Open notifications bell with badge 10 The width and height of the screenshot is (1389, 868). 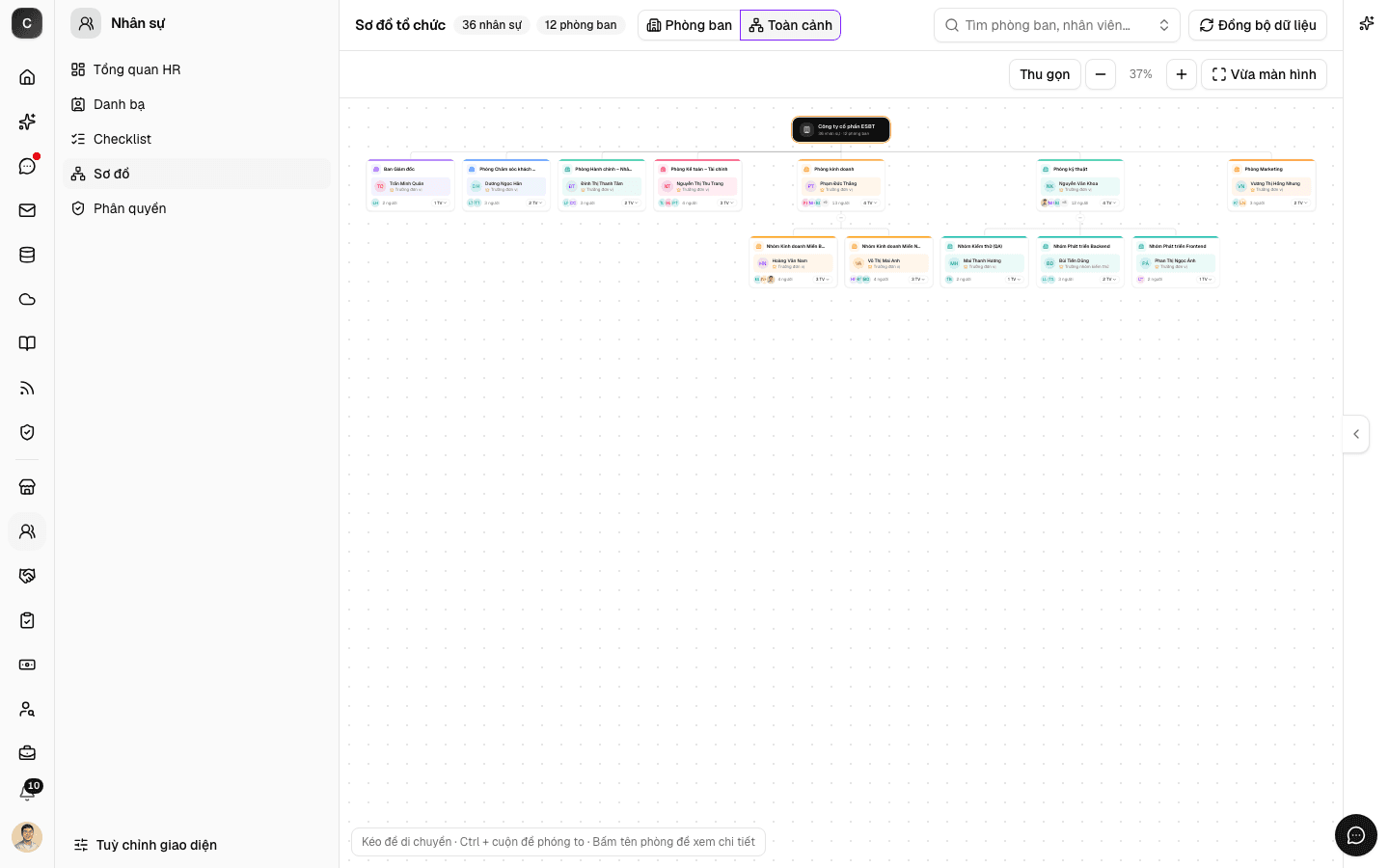click(x=27, y=793)
